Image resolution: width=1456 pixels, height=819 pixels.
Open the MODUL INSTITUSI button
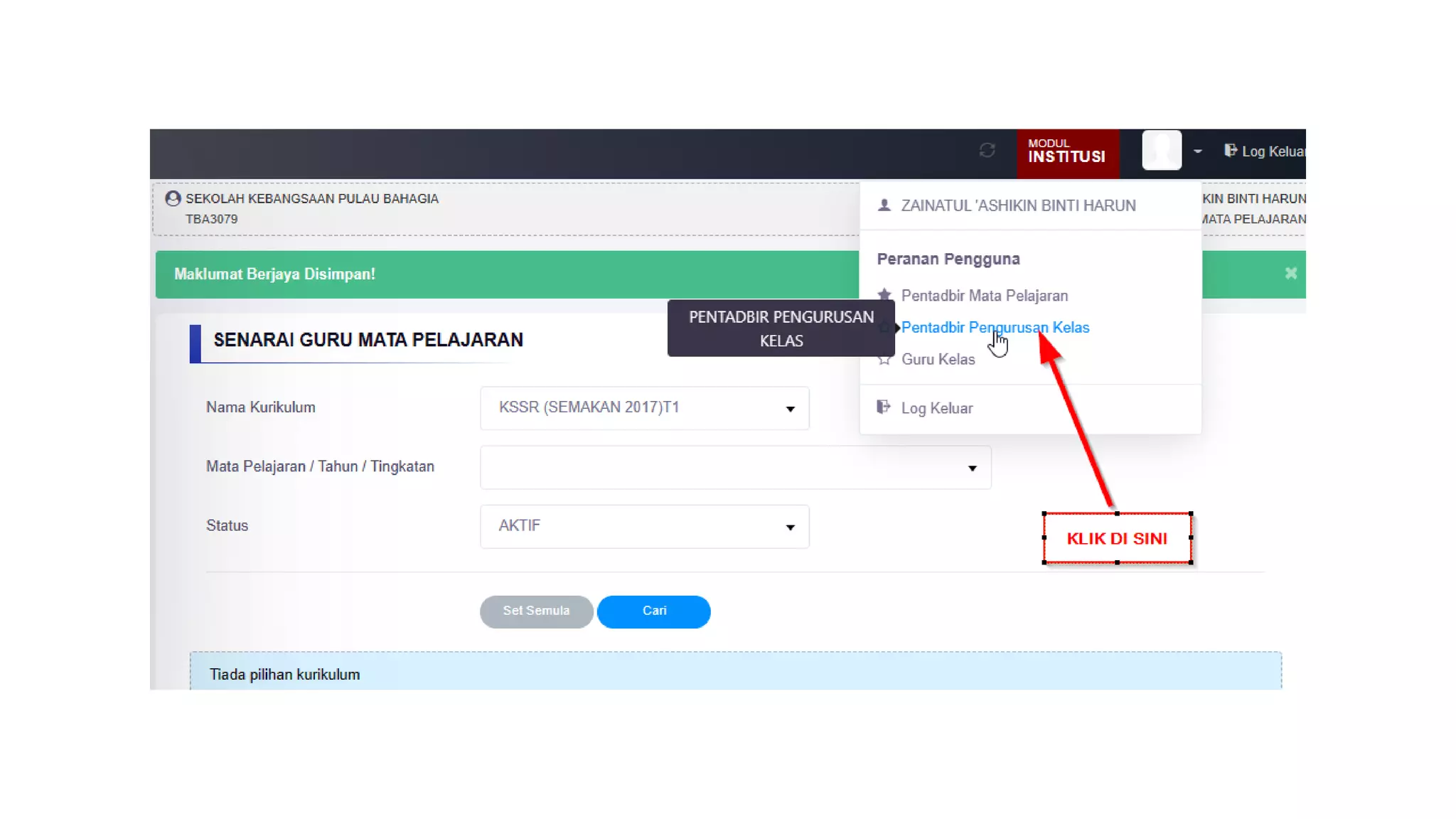pyautogui.click(x=1067, y=151)
